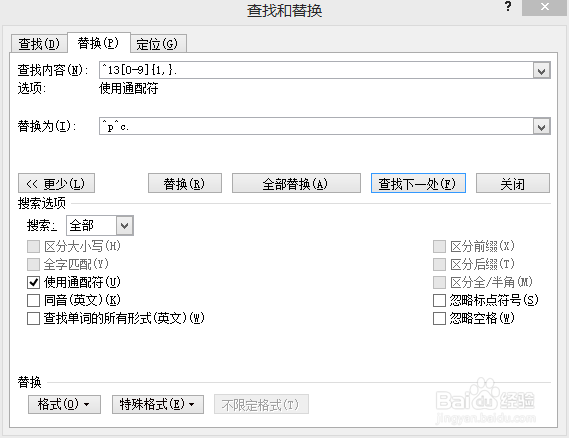
Task: Uncheck the 使用通配符(U) checkbox
Action: coord(33,282)
